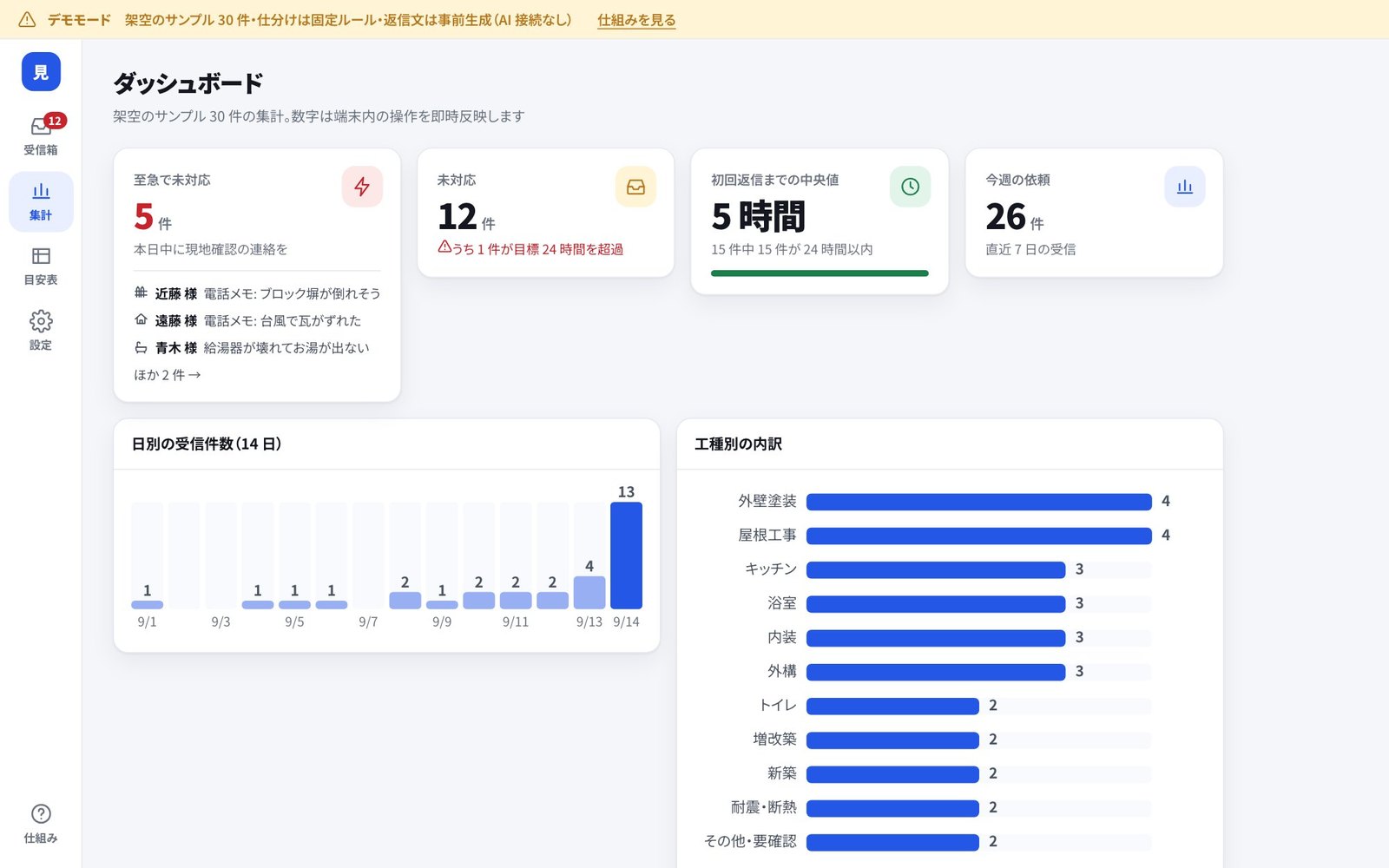This screenshot has width=1389, height=868.
Task: Click the 5 時間 median value
Action: (x=759, y=217)
